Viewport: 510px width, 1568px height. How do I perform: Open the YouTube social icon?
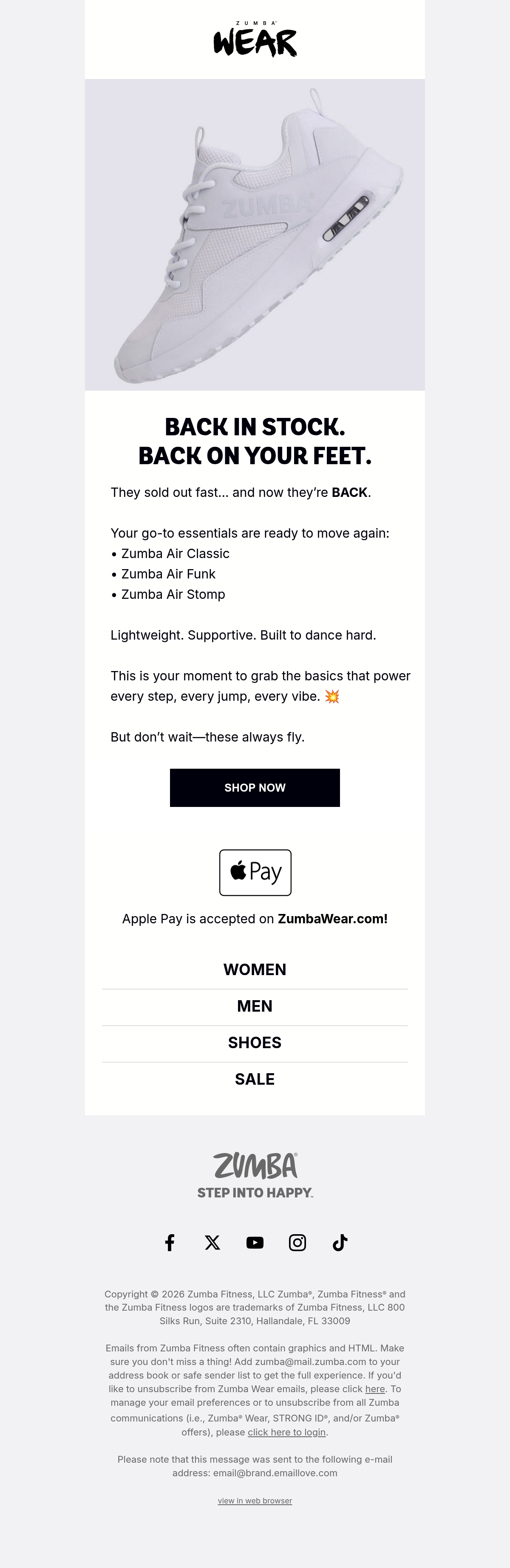coord(255,1242)
